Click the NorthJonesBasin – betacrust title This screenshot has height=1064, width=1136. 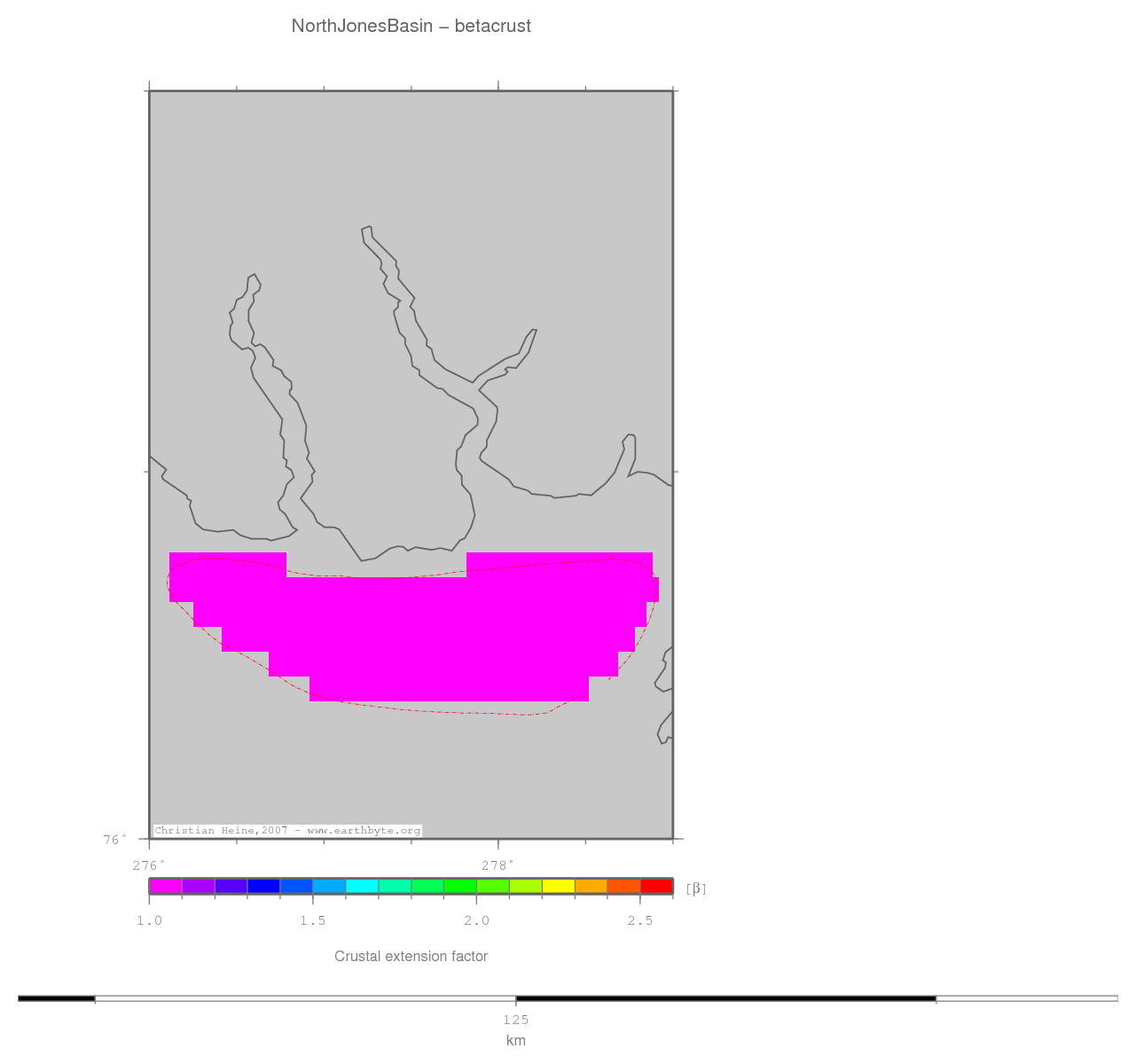tap(411, 27)
